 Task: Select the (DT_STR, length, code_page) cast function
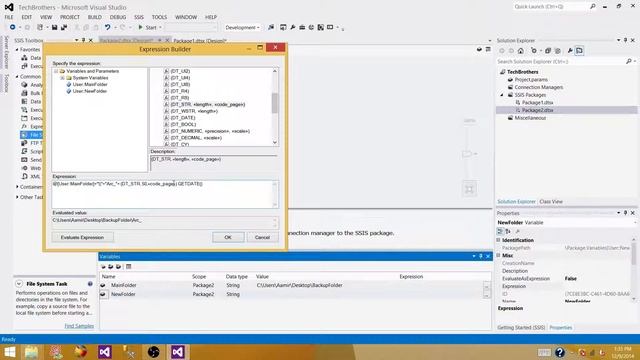(208, 104)
